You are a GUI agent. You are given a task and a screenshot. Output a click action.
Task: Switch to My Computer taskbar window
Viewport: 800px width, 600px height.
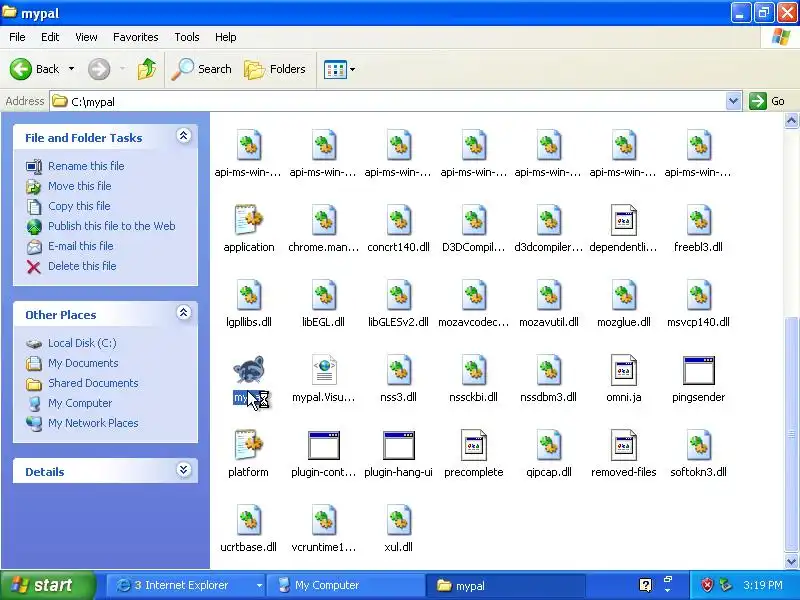click(x=345, y=585)
